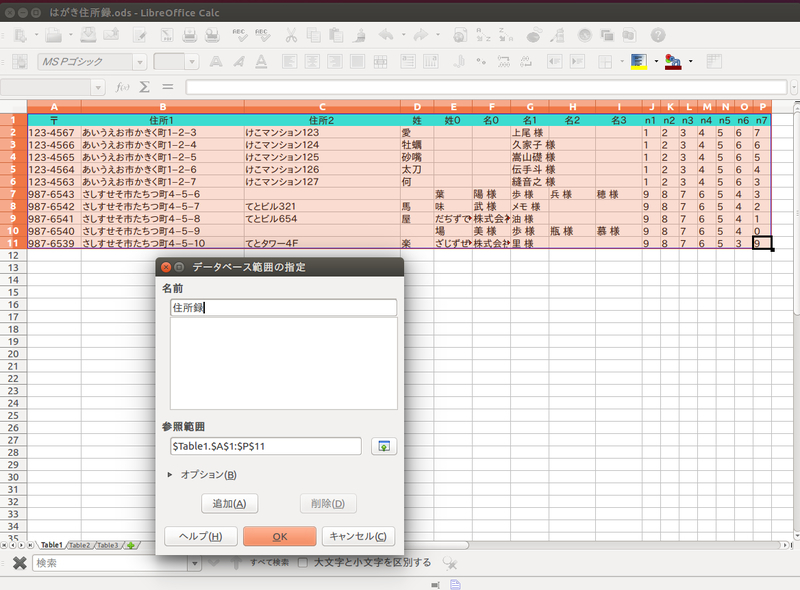Screen dimensions: 800x590
Task: Click the Merge and Center Cells icon
Action: pyautogui.click(x=380, y=62)
